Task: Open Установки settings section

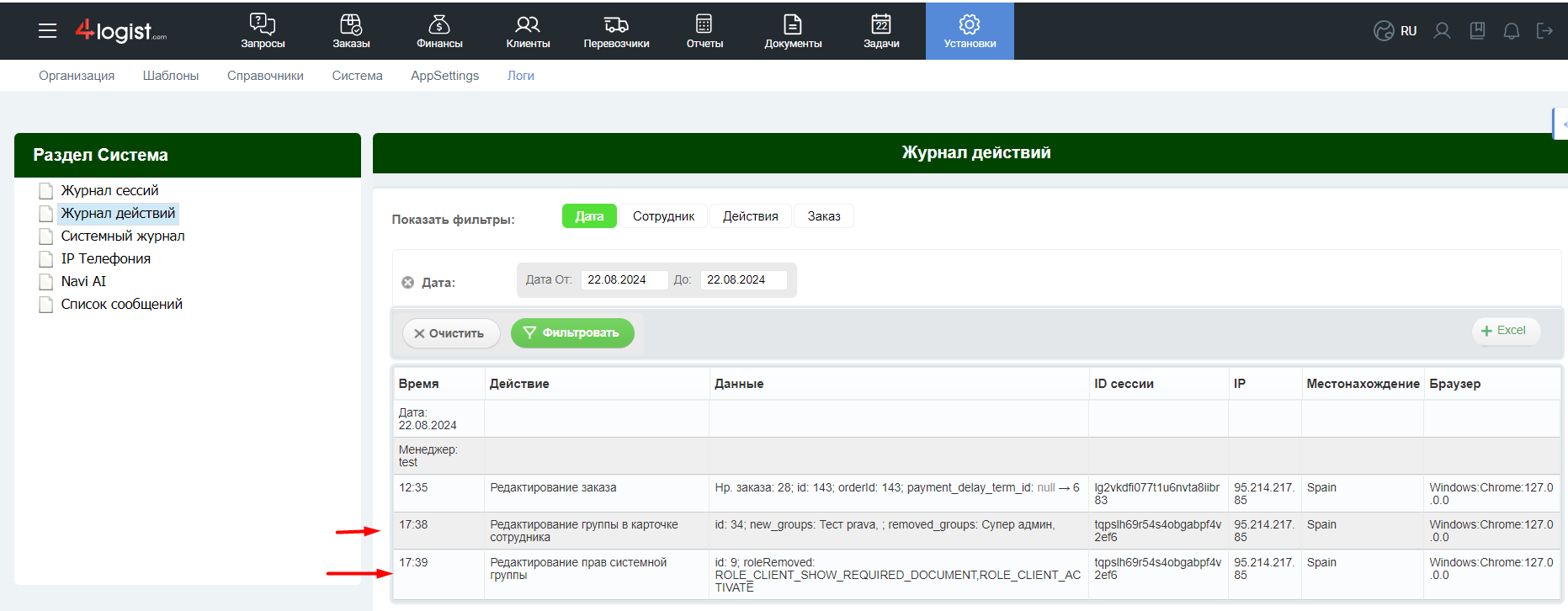Action: point(970,31)
